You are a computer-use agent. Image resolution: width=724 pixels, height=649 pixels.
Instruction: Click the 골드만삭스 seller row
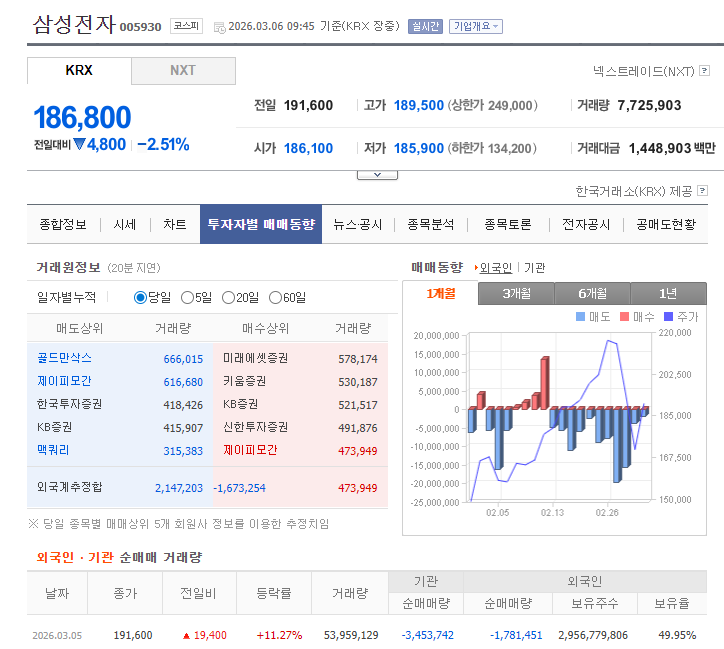pos(64,358)
